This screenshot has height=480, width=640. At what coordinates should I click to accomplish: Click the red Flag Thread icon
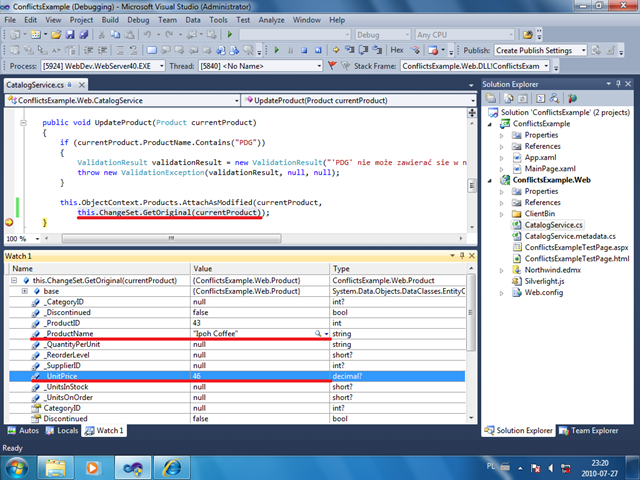(332, 66)
